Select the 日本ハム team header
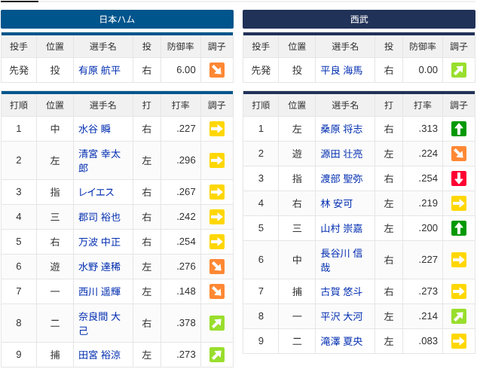480x369 pixels. pos(117,19)
